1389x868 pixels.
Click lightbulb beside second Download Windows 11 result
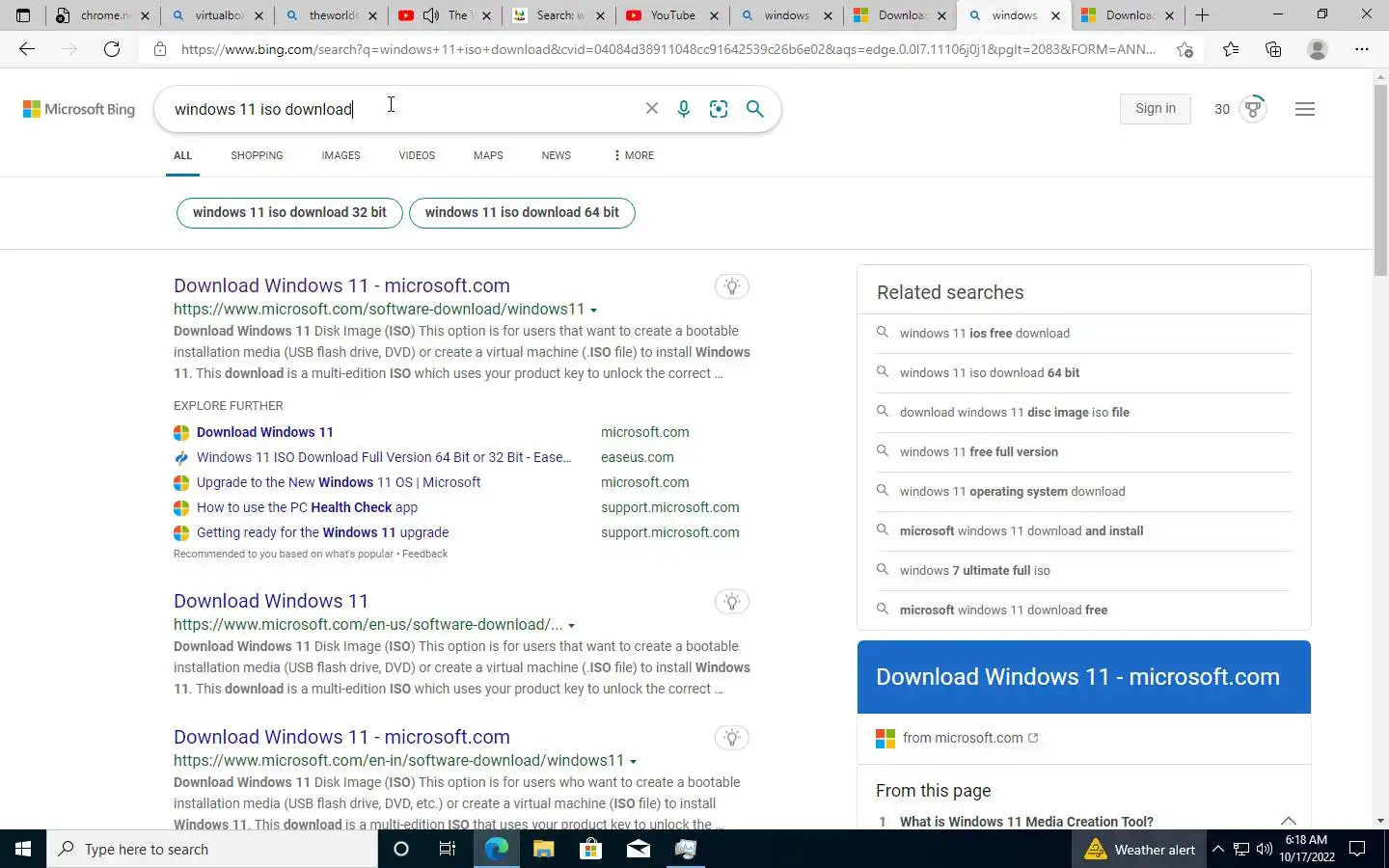click(732, 602)
